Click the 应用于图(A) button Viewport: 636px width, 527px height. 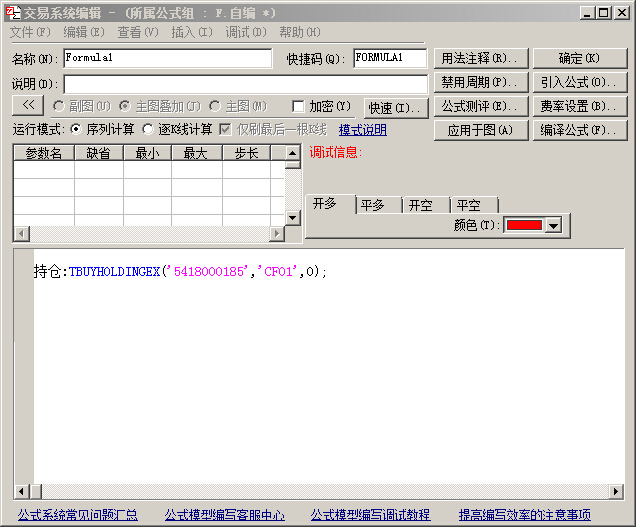[x=481, y=130]
